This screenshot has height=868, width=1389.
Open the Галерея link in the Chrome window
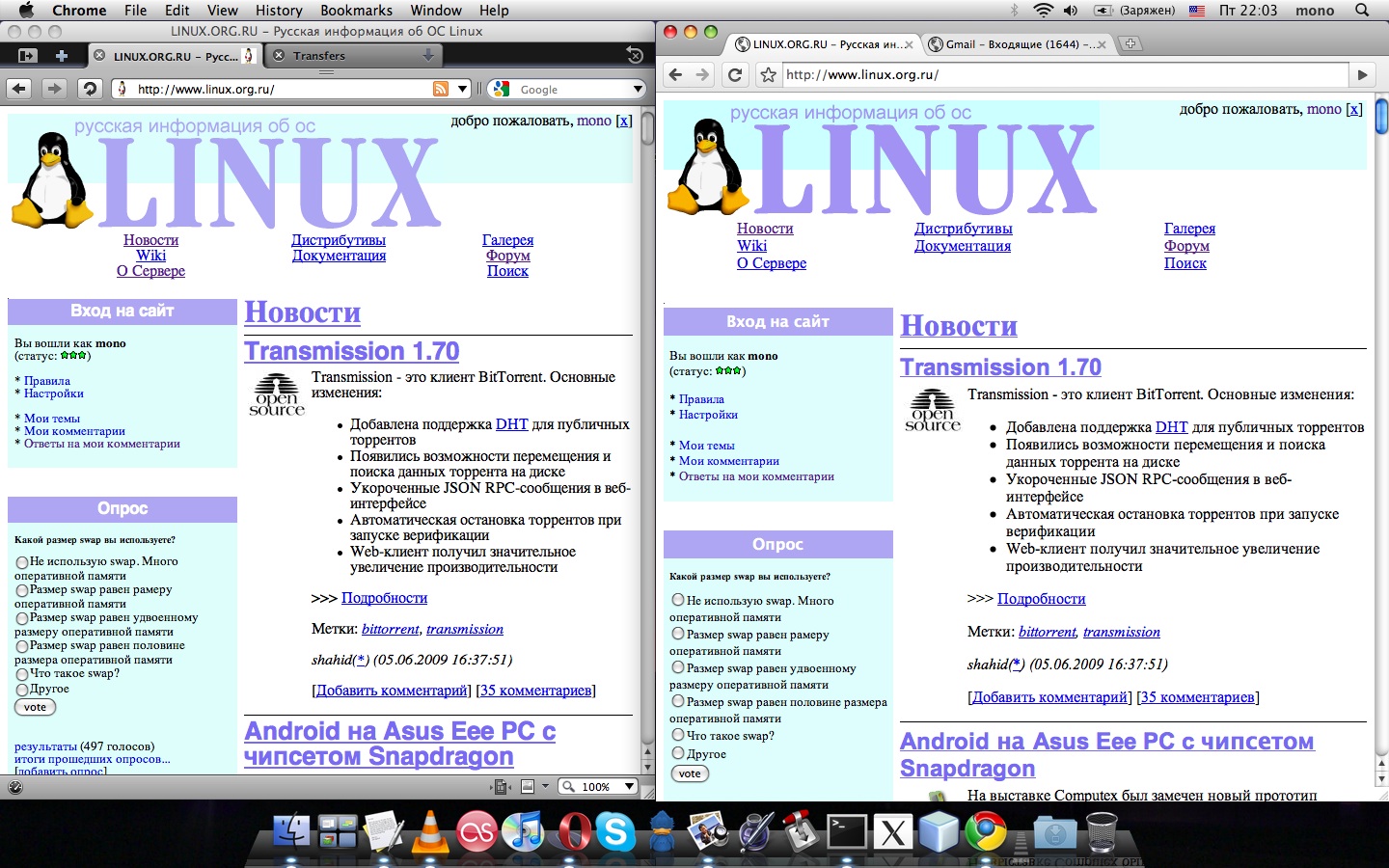[1189, 229]
